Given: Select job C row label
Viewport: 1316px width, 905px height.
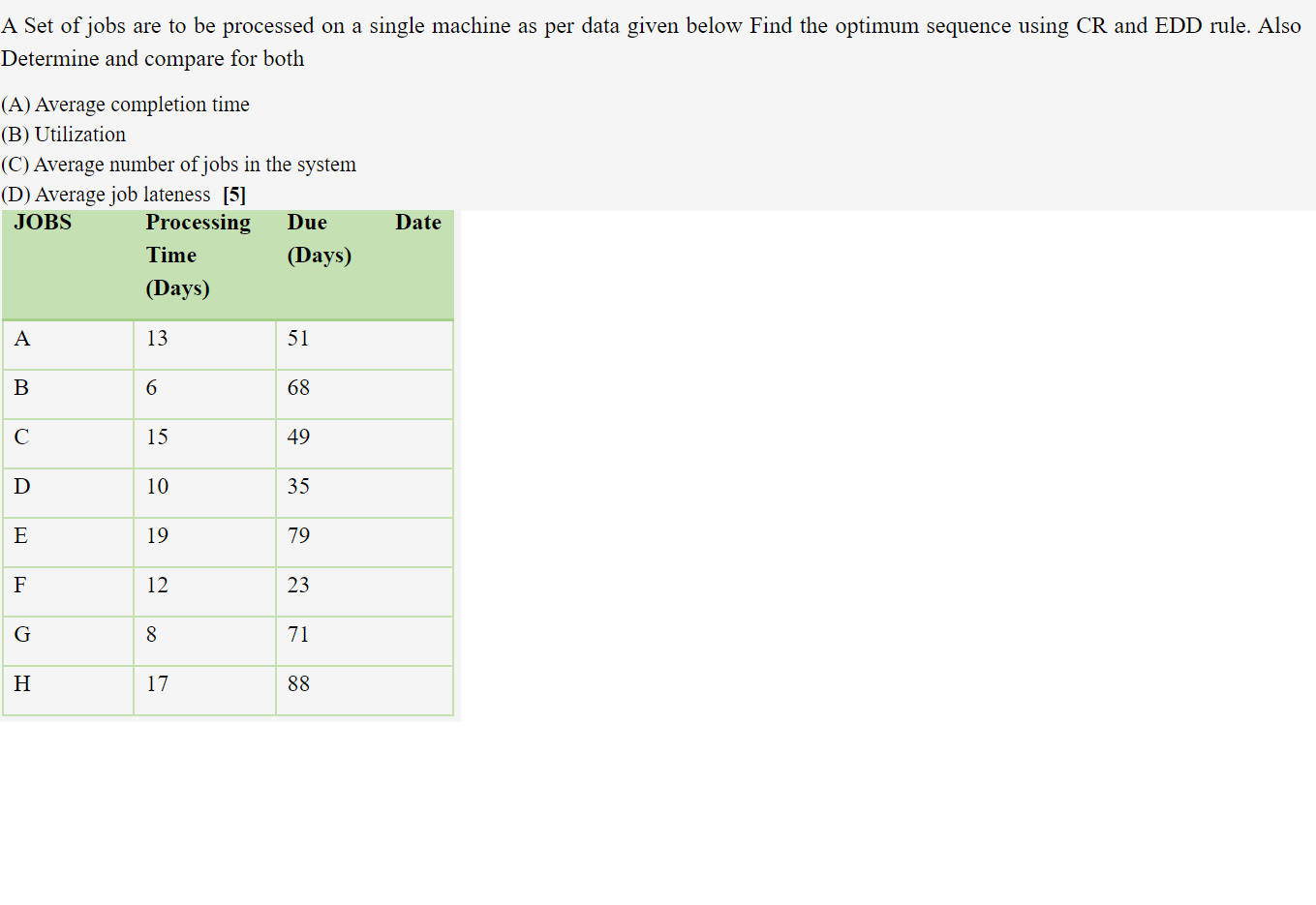Looking at the screenshot, I should (21, 437).
